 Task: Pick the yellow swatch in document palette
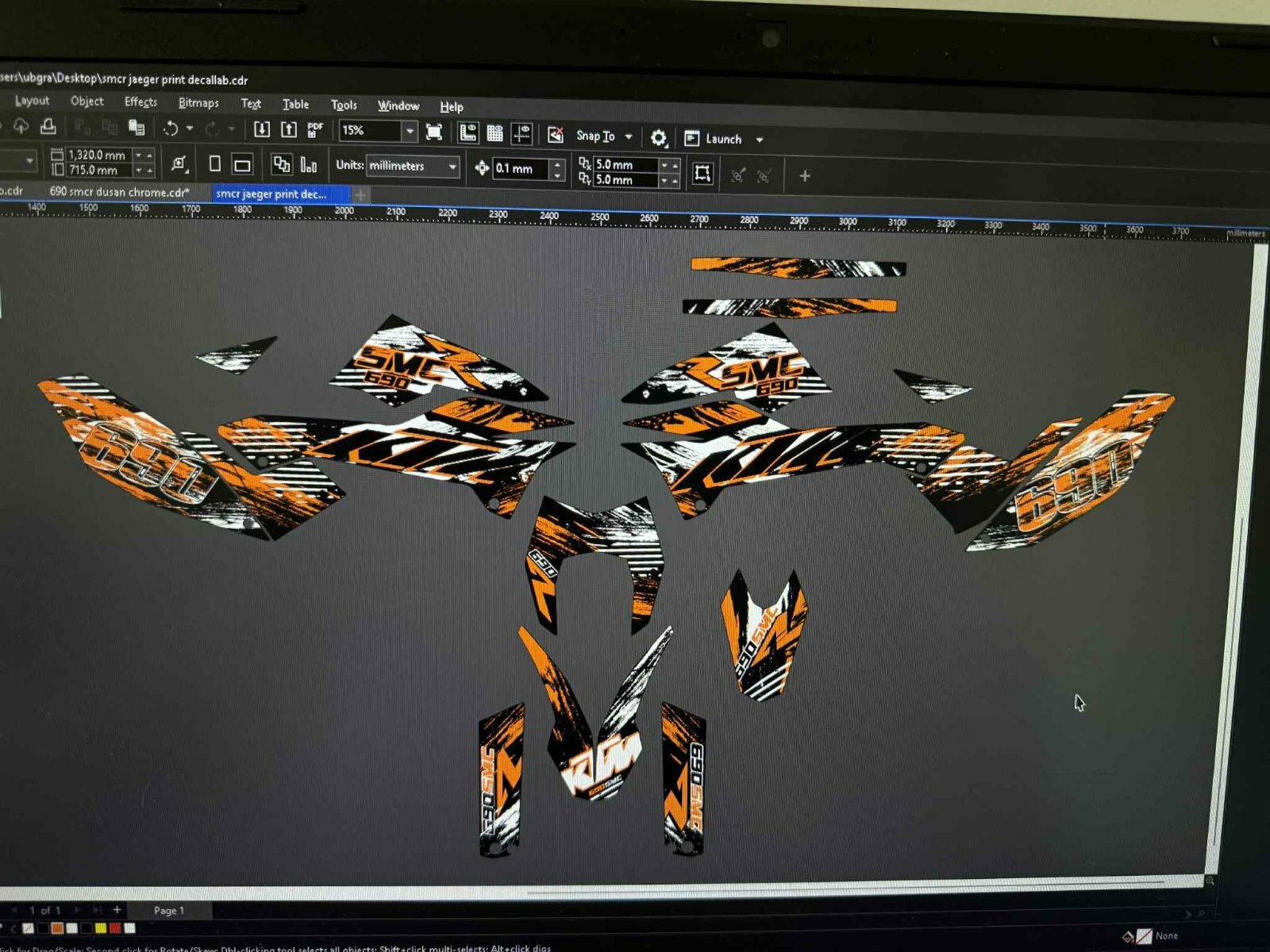click(x=101, y=927)
